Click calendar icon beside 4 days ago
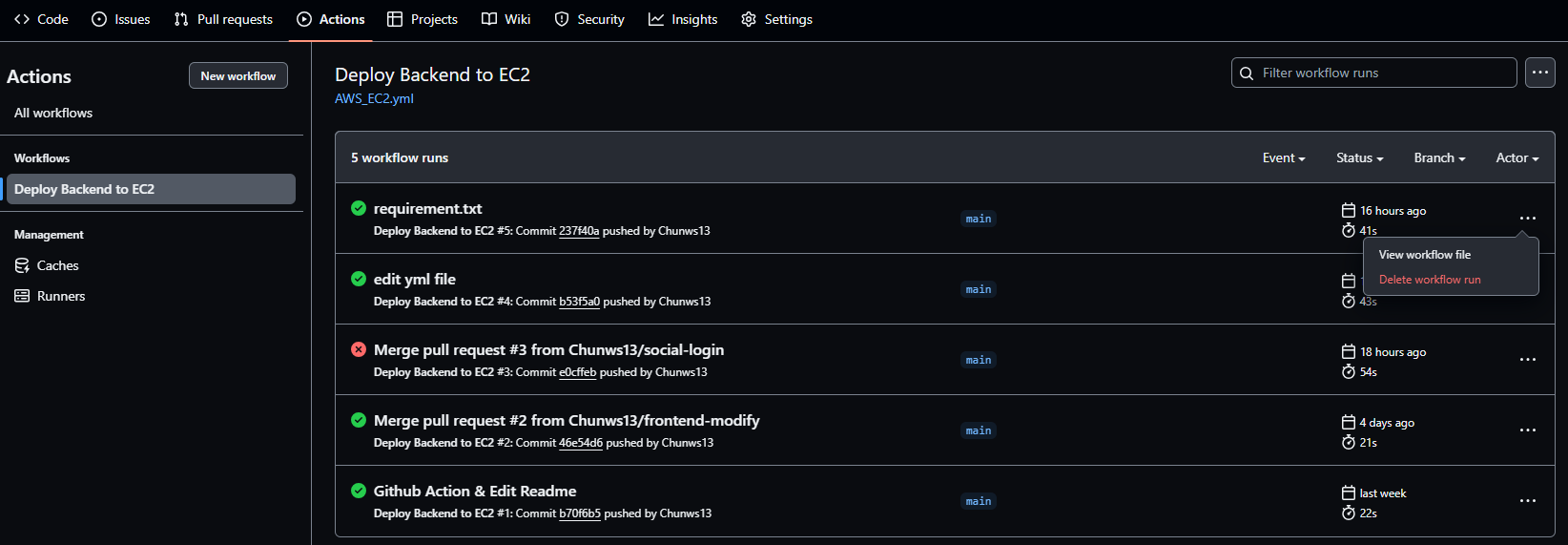The image size is (1568, 545). coord(1349,422)
